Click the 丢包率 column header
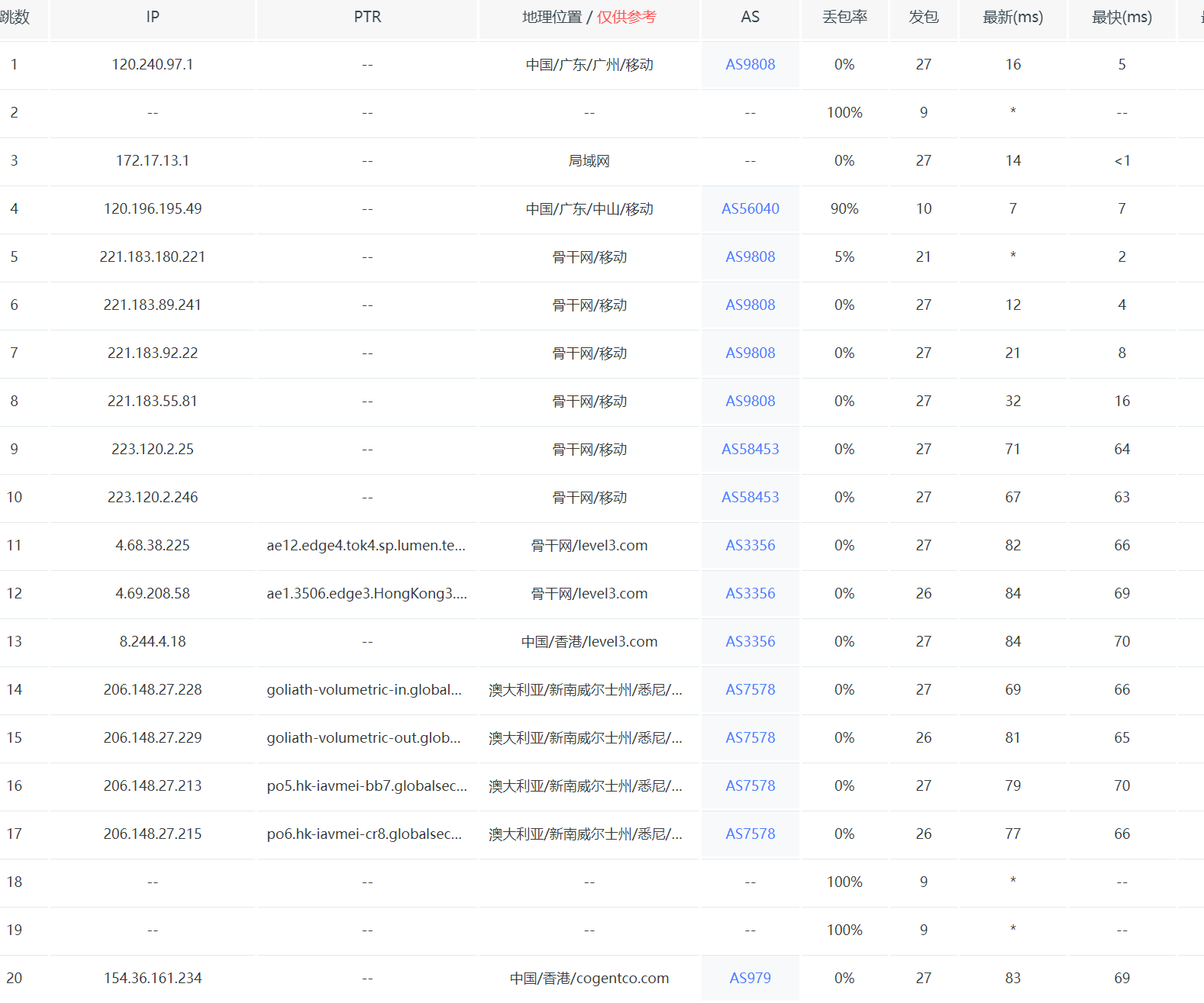The image size is (1204, 1003). point(844,17)
